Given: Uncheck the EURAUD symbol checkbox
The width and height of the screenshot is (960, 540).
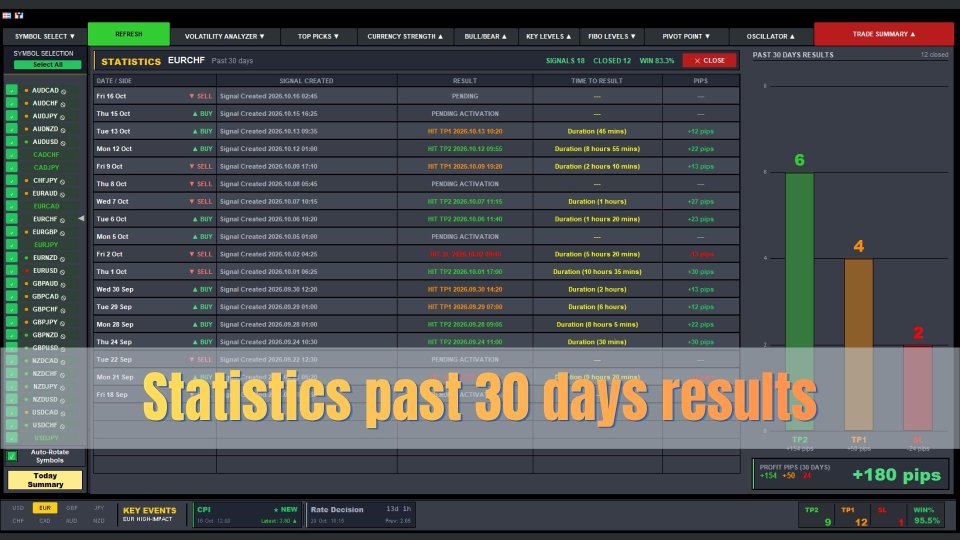Looking at the screenshot, I should [12, 193].
